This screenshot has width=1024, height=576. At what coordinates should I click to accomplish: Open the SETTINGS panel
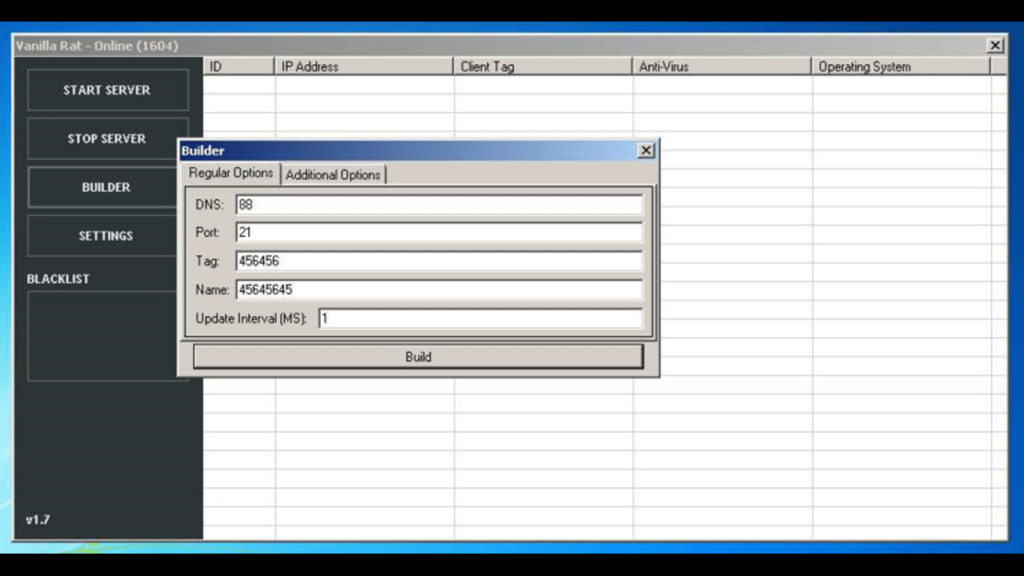(103, 236)
